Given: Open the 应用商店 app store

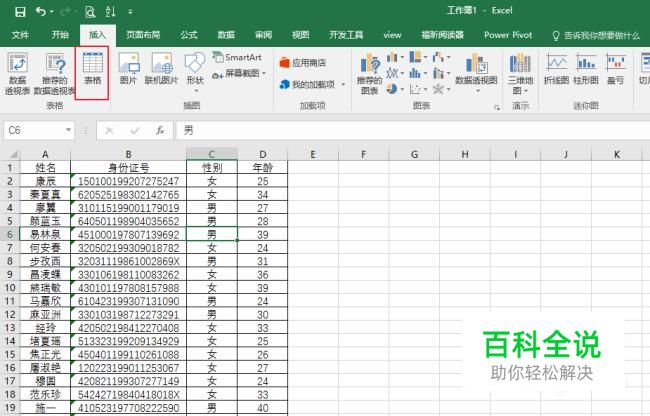Looking at the screenshot, I should click(x=303, y=63).
